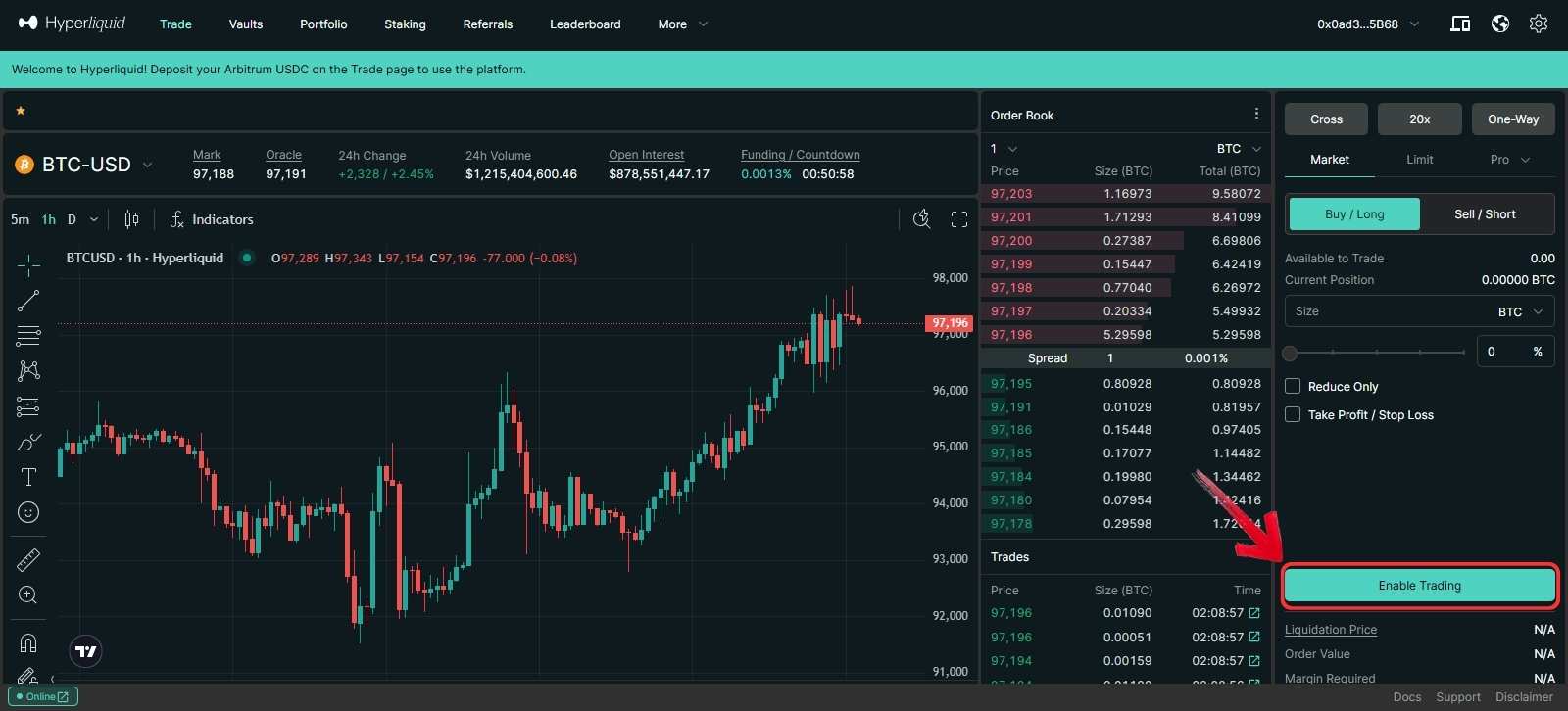Select the crosshair cursor tool

point(28,264)
